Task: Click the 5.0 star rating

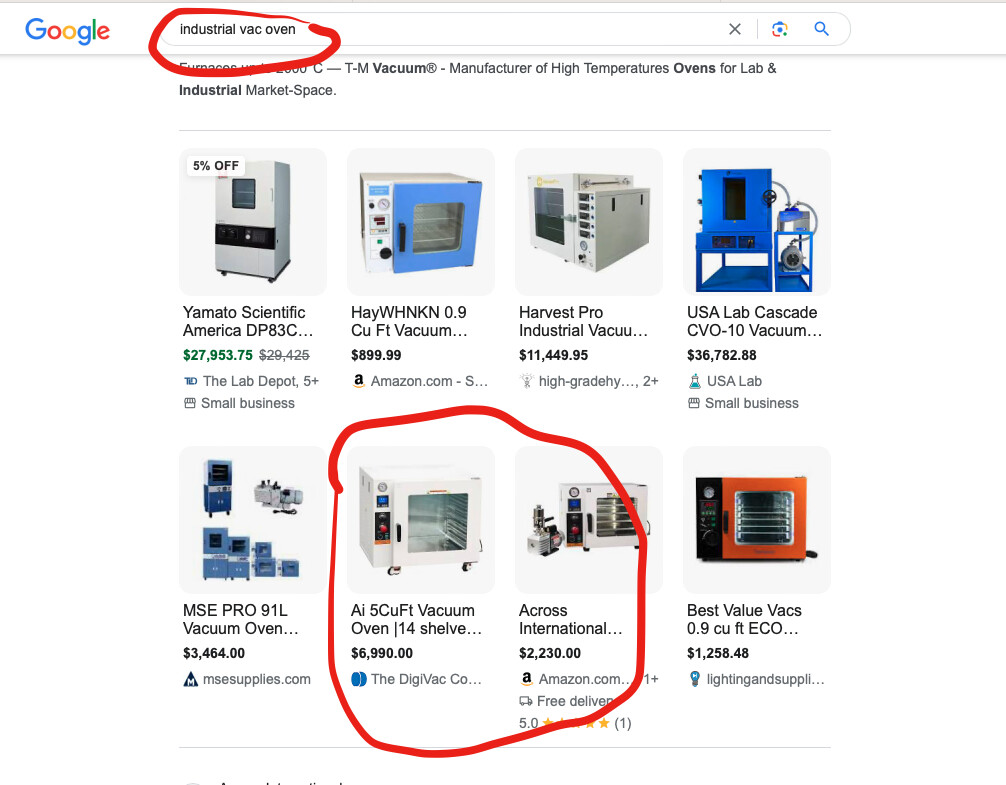Action: tap(575, 723)
